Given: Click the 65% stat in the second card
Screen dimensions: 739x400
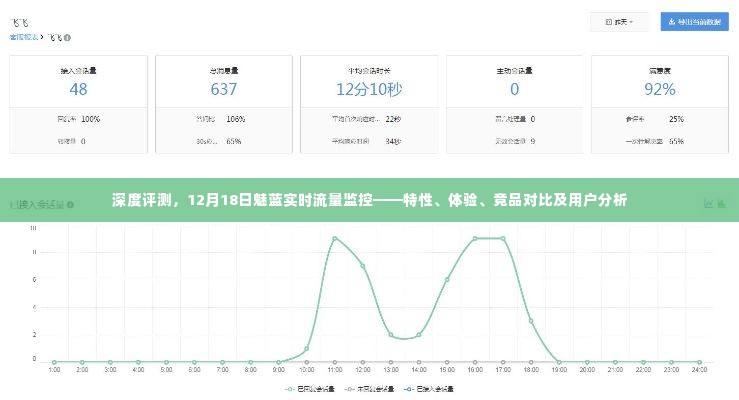Looking at the screenshot, I should point(234,141).
